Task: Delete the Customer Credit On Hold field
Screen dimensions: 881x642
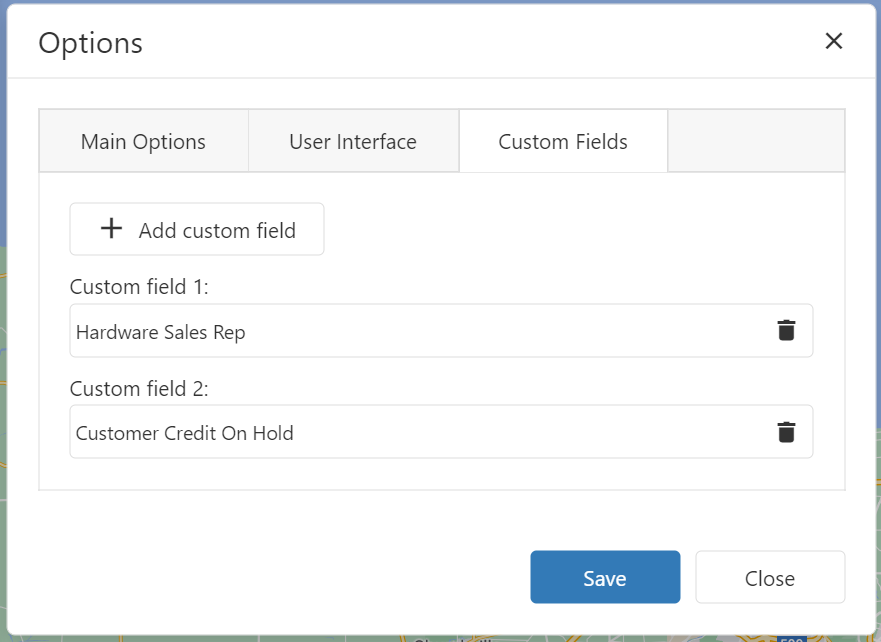Action: (786, 432)
